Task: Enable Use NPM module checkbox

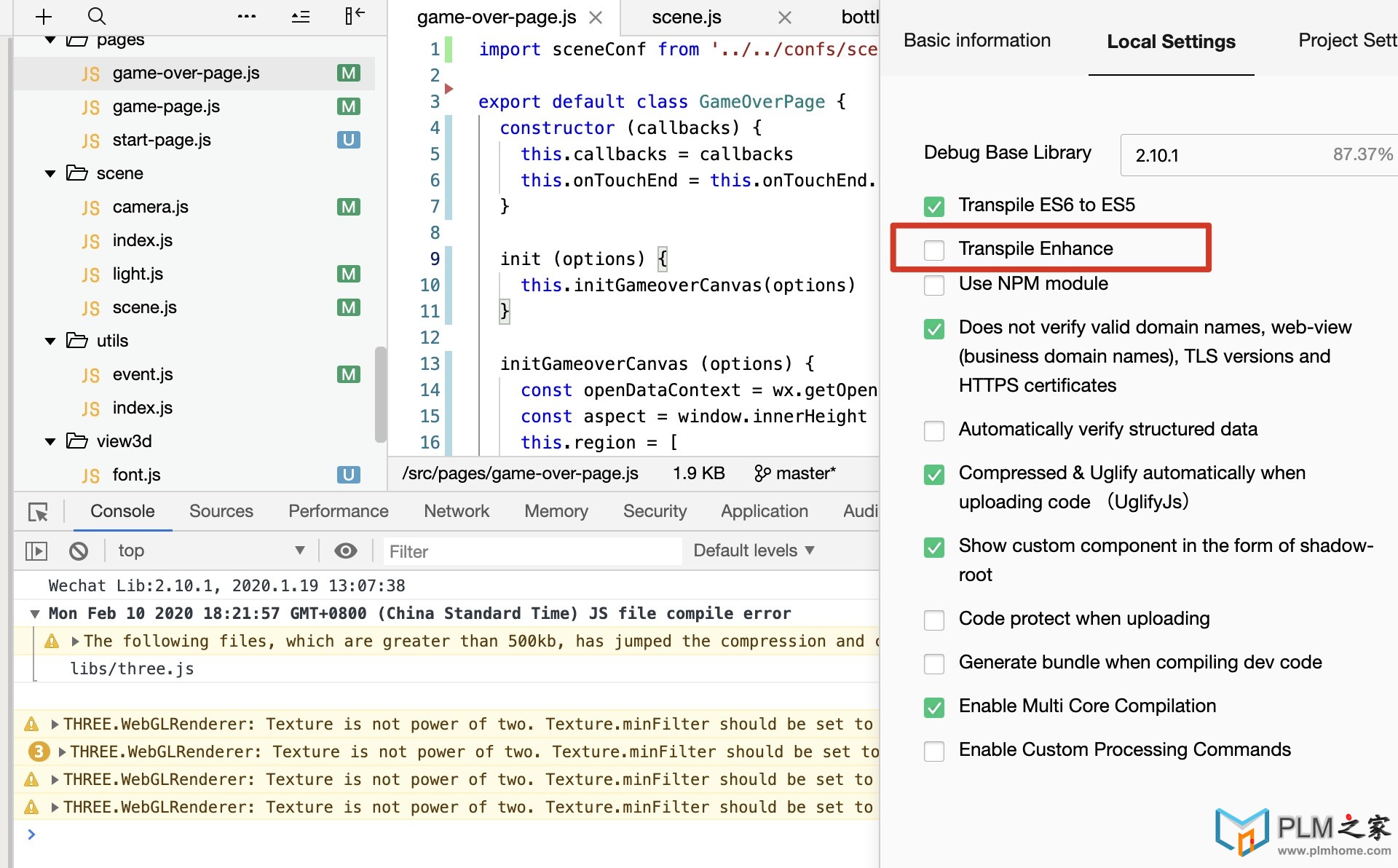Action: (934, 285)
